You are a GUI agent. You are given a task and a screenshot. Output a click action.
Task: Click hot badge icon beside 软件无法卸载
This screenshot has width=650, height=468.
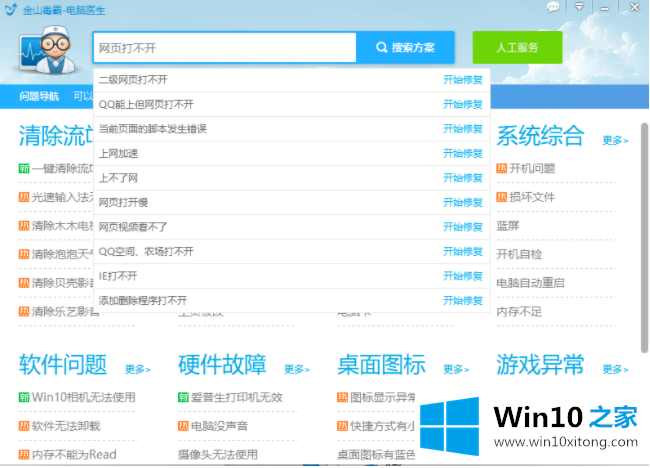click(x=24, y=426)
